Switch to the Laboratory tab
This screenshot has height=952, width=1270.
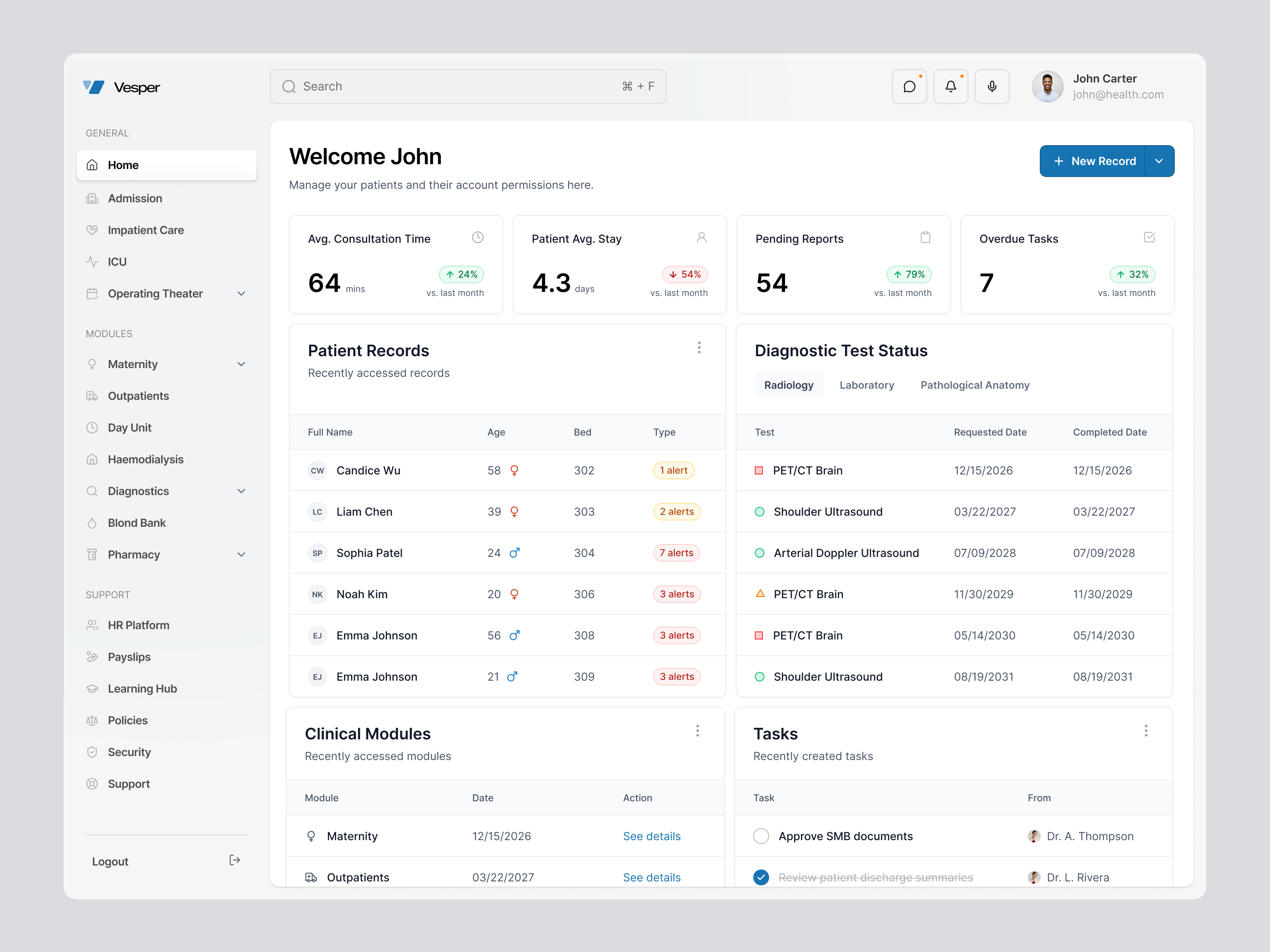[x=867, y=384]
